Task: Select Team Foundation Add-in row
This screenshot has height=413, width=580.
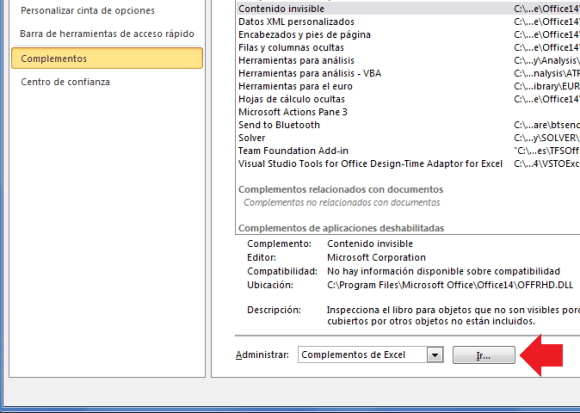Action: click(408, 151)
